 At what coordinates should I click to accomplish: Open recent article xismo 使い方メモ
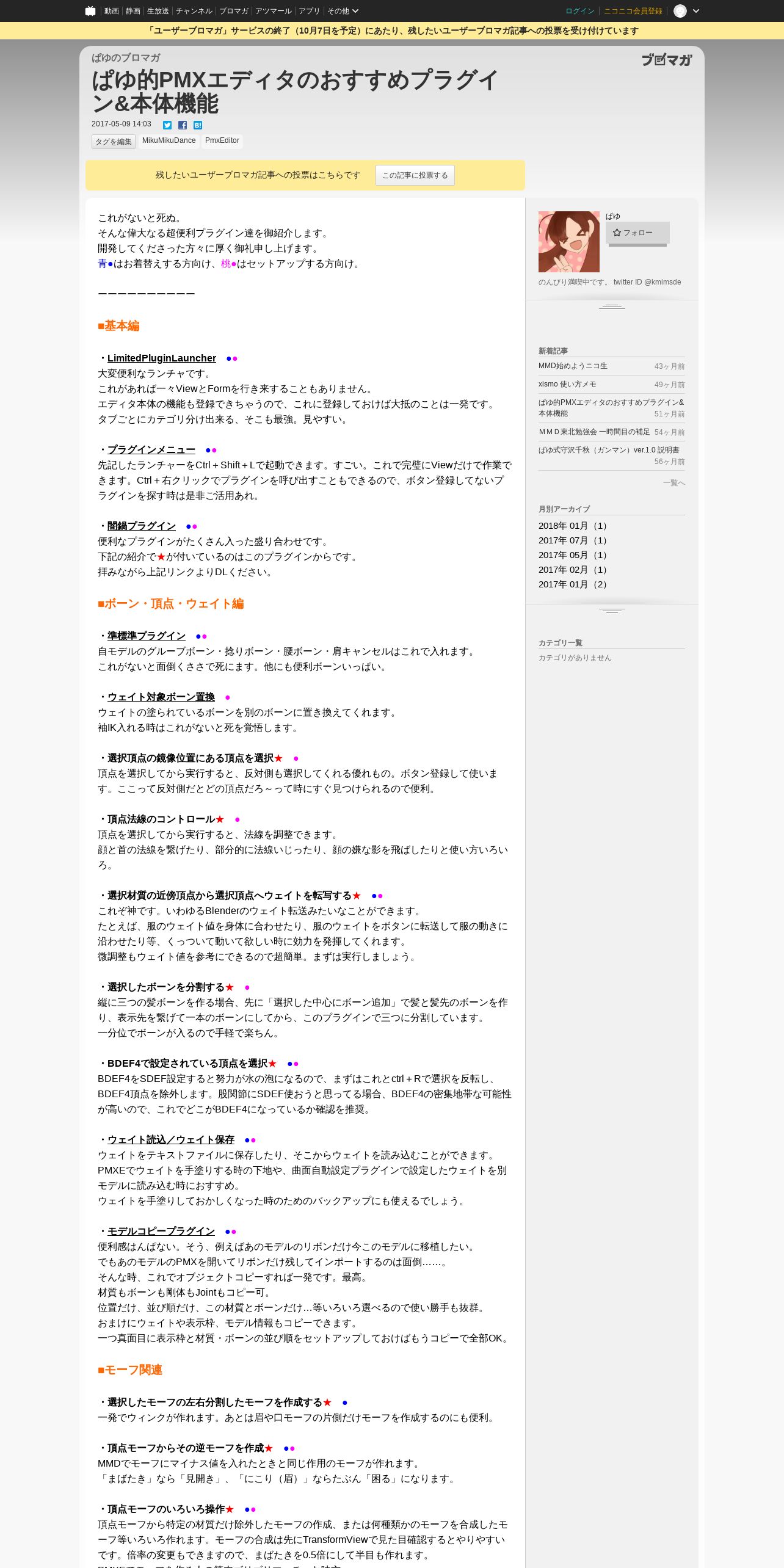pyautogui.click(x=567, y=384)
